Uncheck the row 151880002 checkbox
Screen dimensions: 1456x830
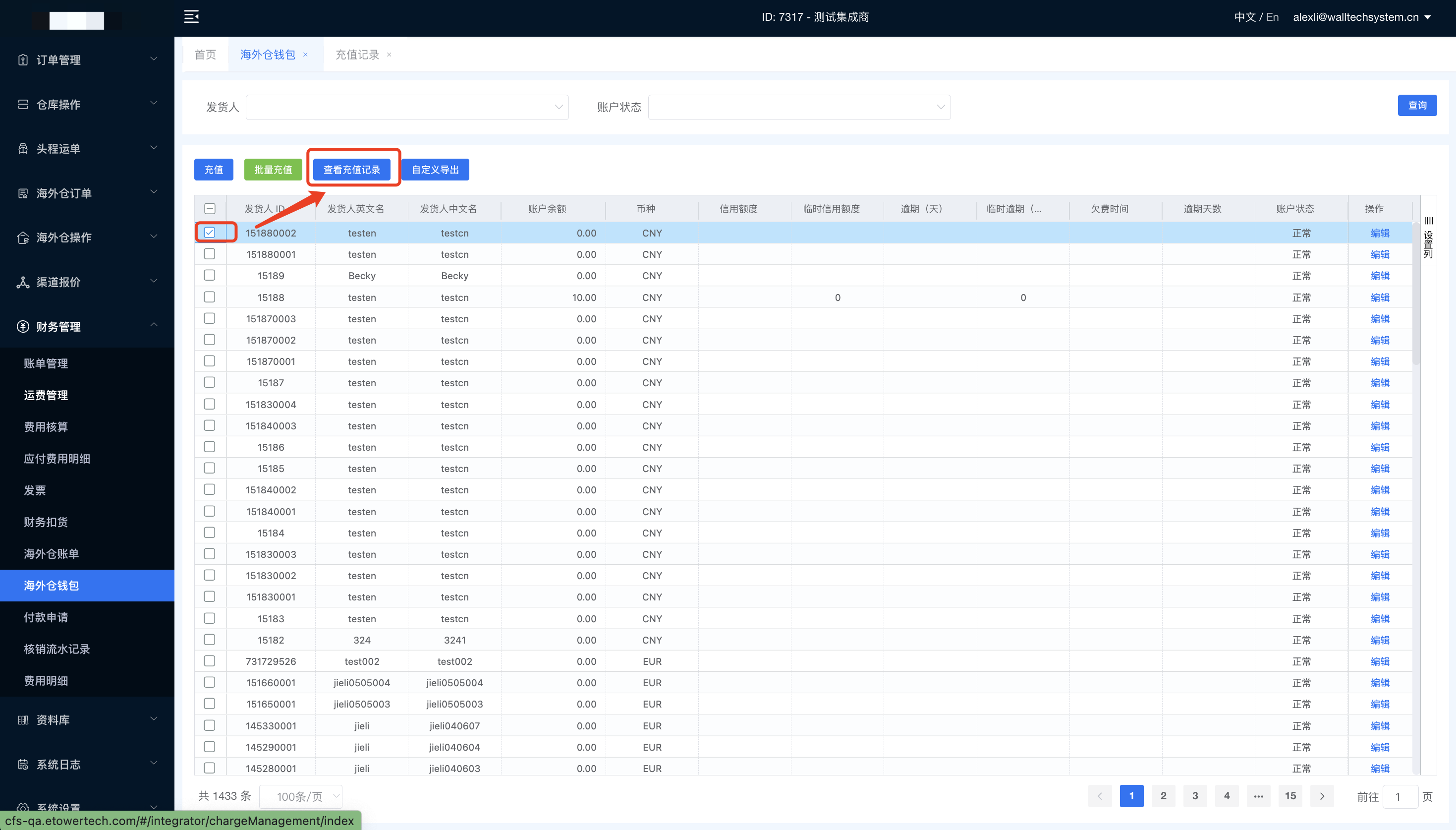[210, 233]
